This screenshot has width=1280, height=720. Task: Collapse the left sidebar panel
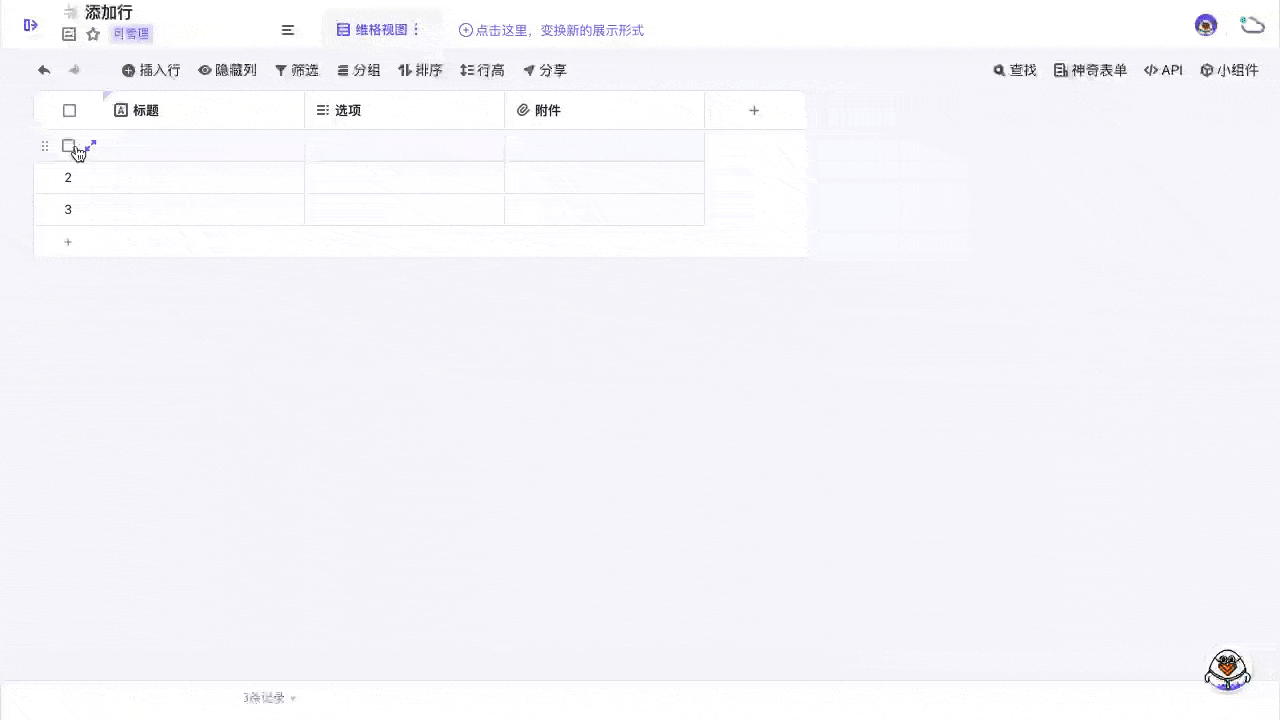30,24
